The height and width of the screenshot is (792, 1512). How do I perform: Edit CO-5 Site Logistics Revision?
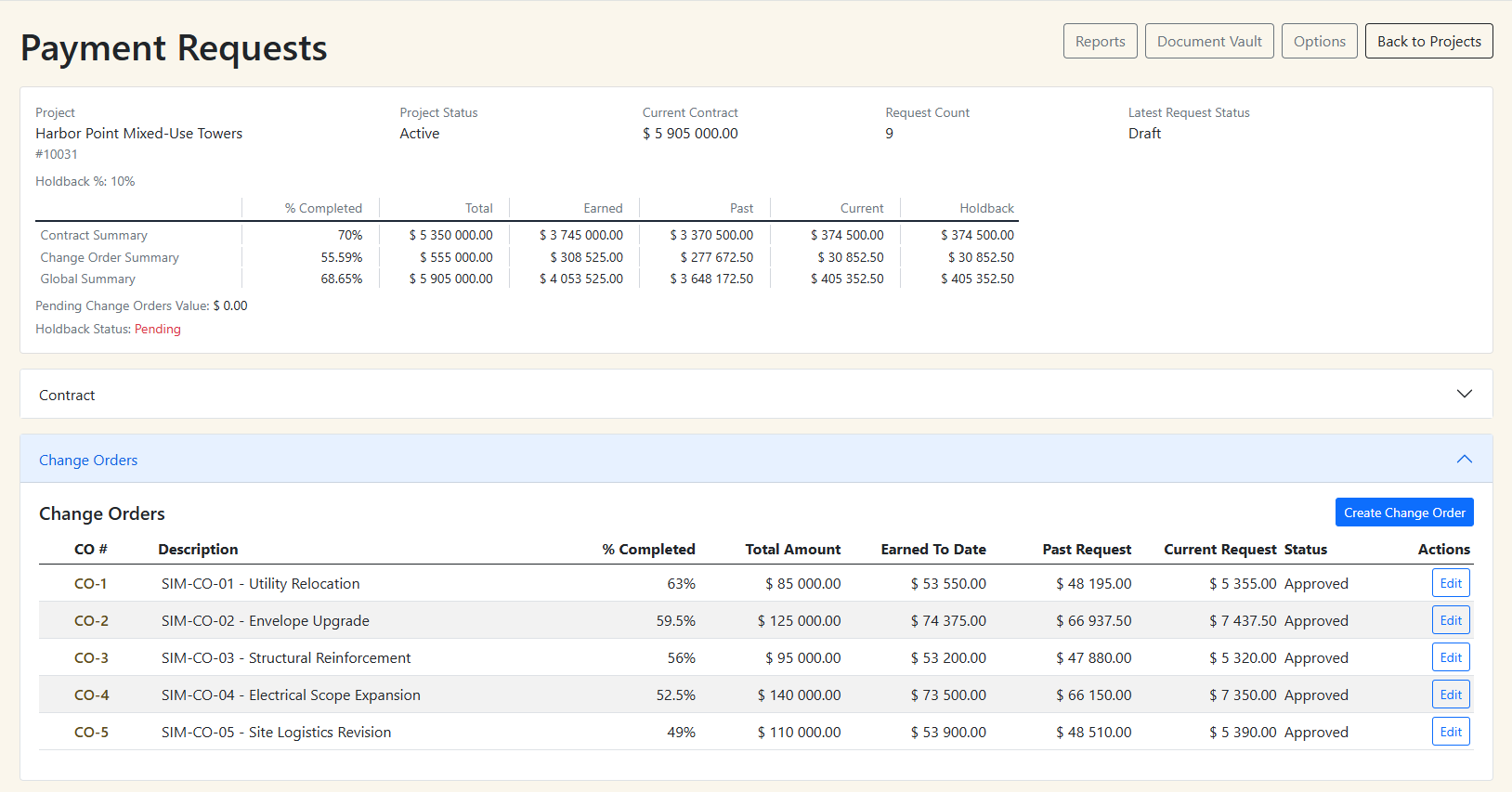1450,732
